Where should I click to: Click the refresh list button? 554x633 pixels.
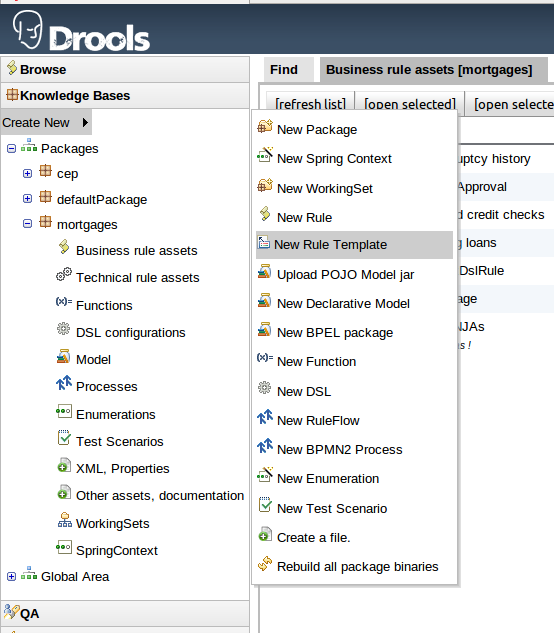pos(311,104)
